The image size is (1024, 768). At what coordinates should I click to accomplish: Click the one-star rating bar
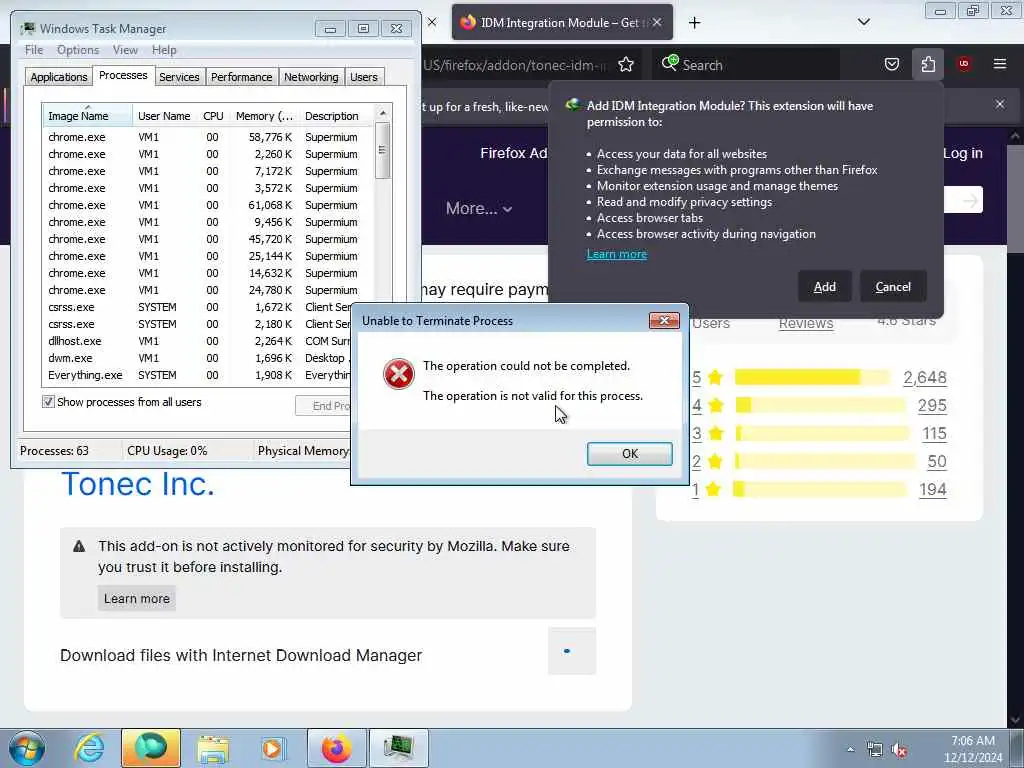coord(820,489)
